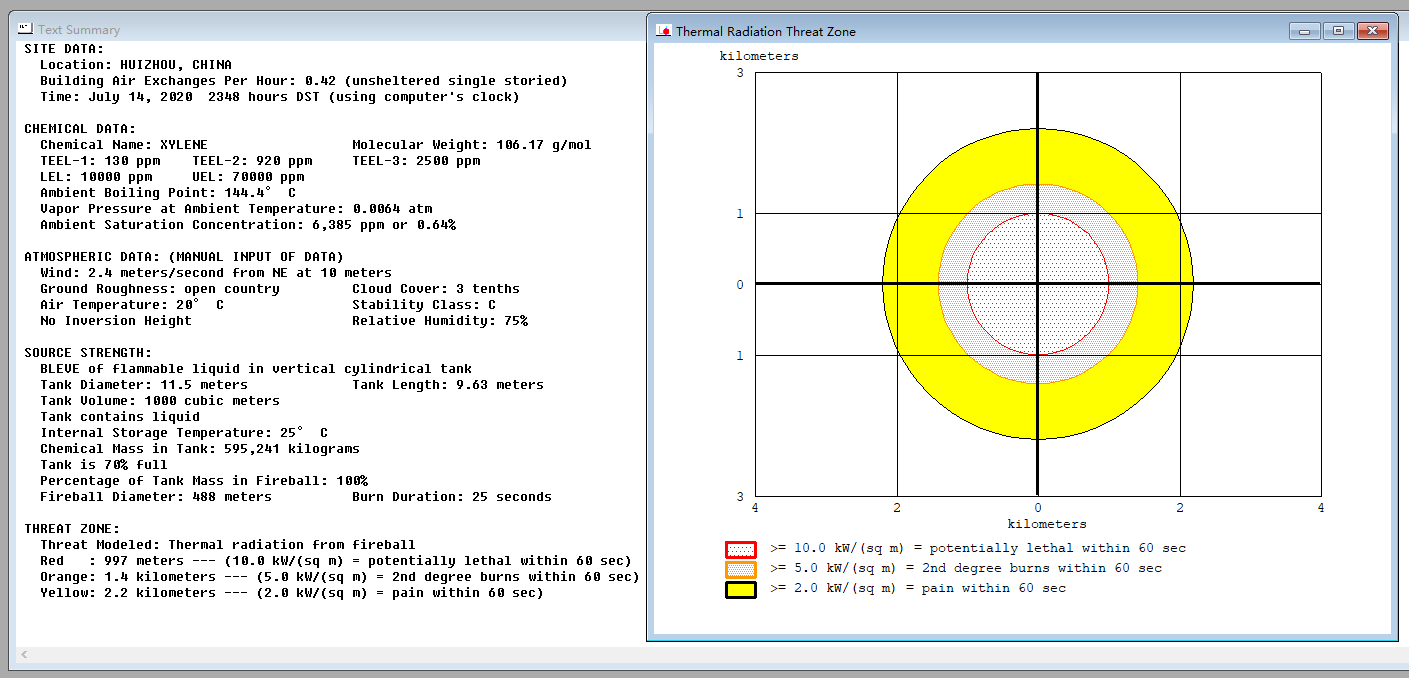This screenshot has height=678, width=1409.
Task: Click 'Cloud Cover: 3 tenths' text
Action: [x=436, y=288]
